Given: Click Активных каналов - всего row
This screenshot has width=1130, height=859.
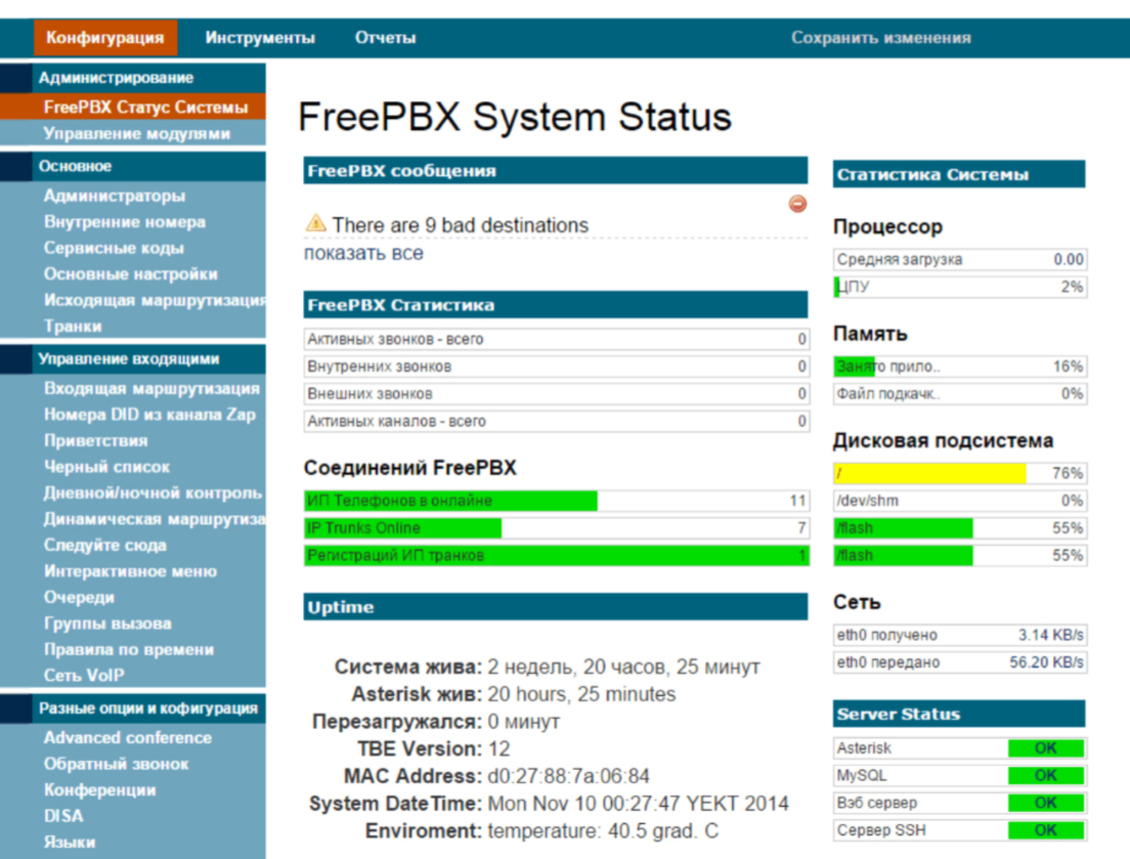Looking at the screenshot, I should [x=556, y=421].
